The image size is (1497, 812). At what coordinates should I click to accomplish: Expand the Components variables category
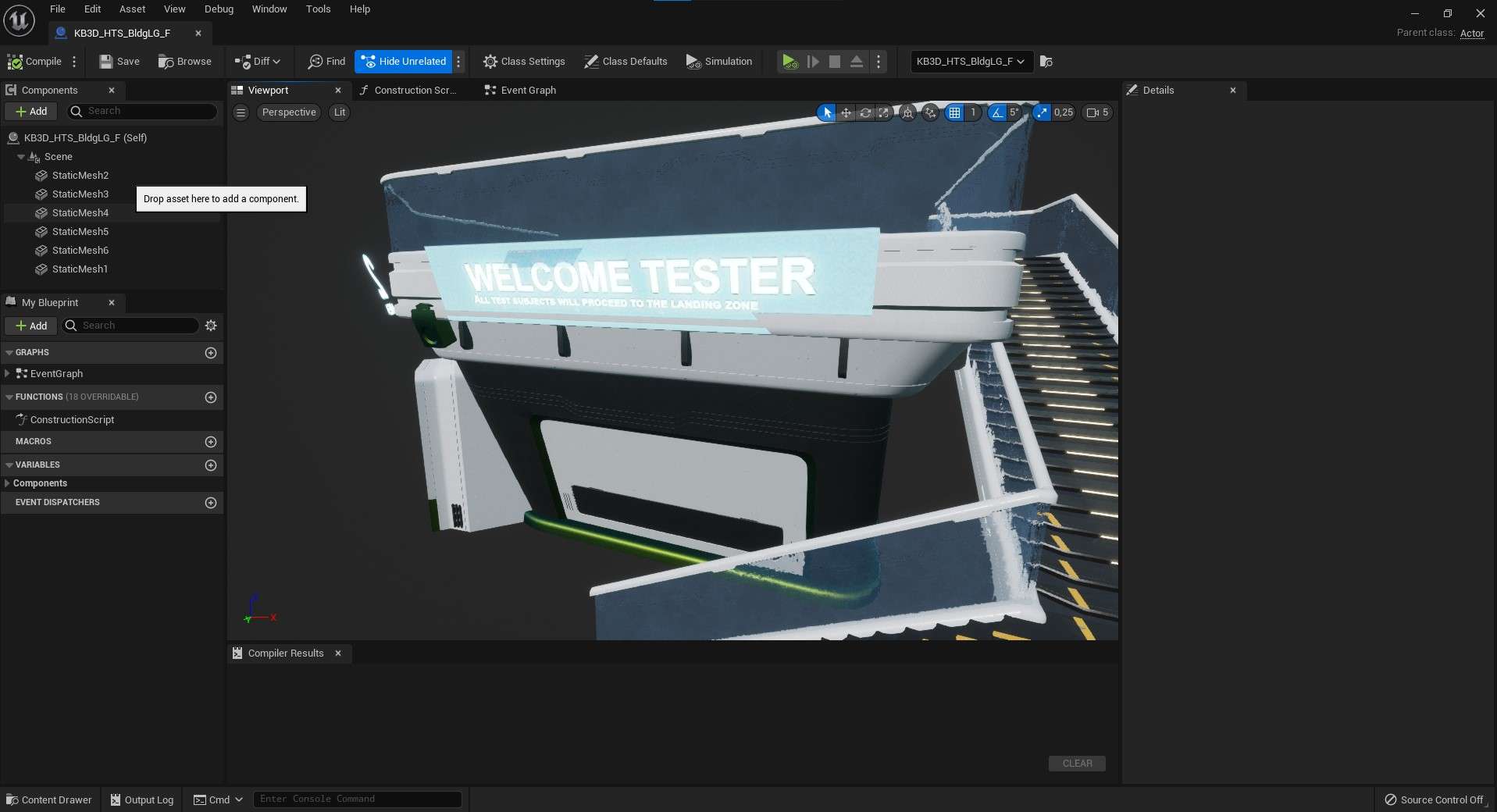(x=7, y=483)
